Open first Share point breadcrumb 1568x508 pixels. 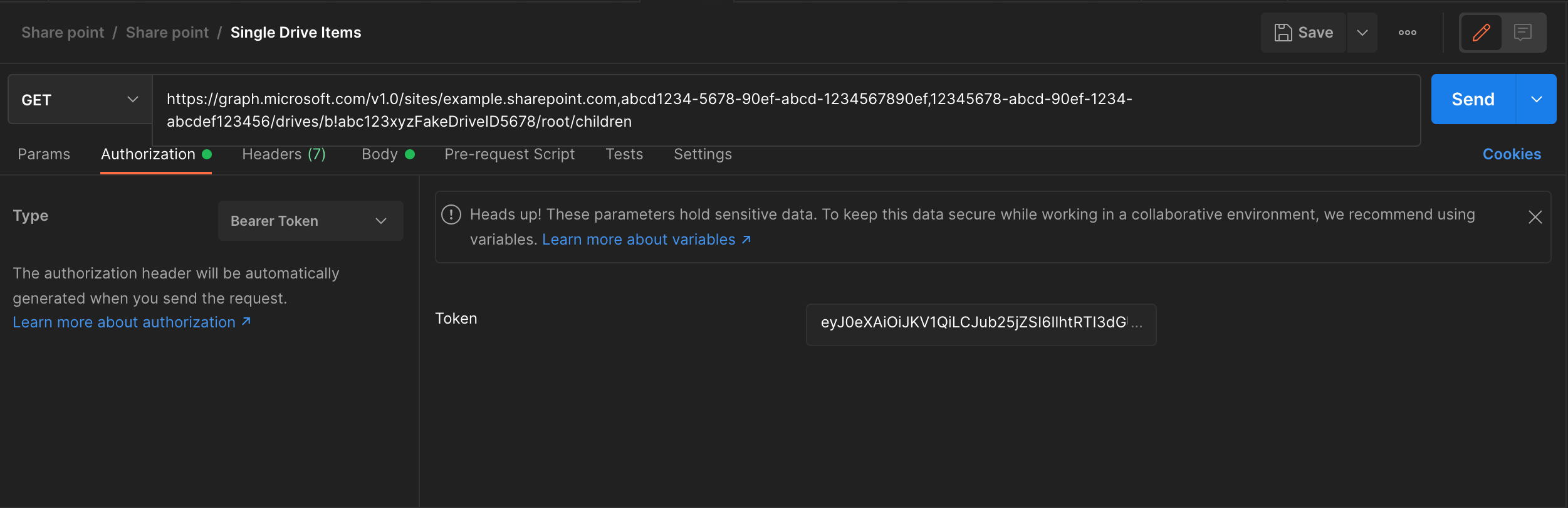tap(63, 33)
